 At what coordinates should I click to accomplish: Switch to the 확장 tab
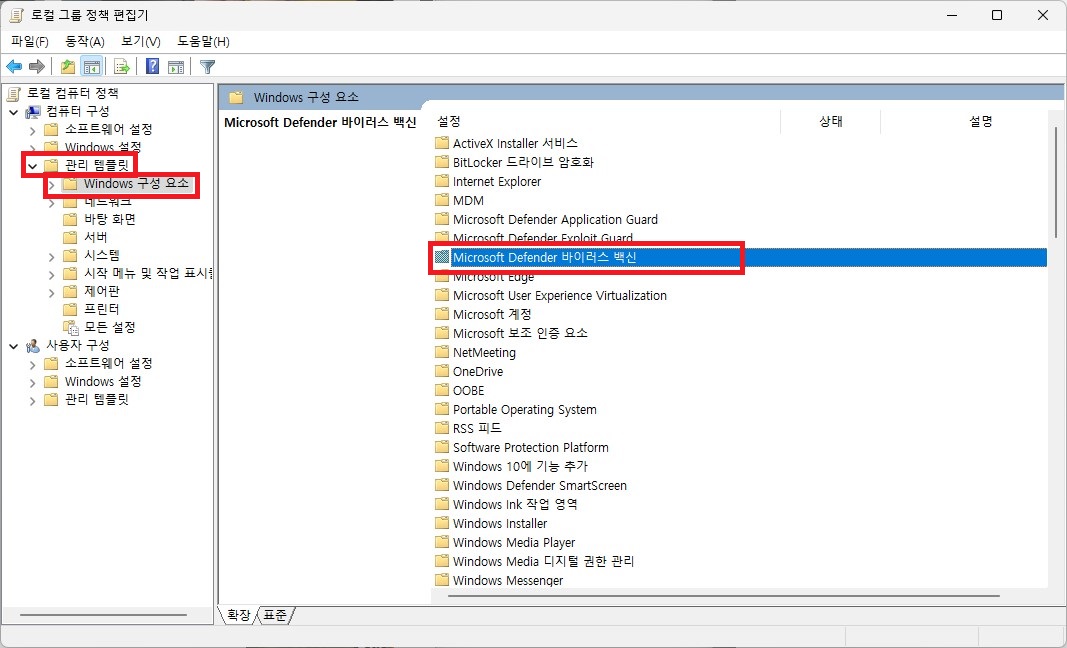click(x=238, y=615)
